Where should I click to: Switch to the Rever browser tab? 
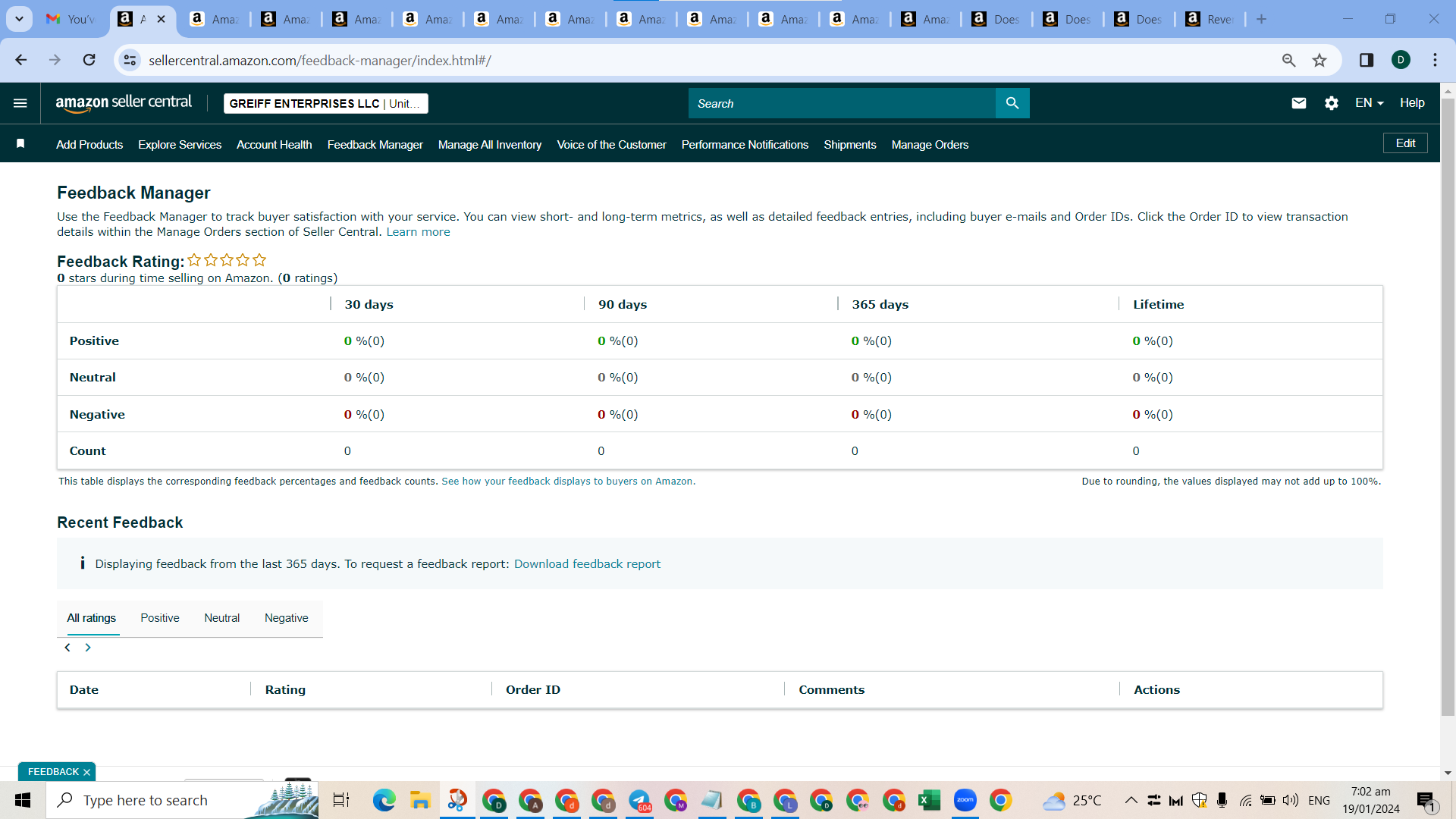[x=1210, y=19]
